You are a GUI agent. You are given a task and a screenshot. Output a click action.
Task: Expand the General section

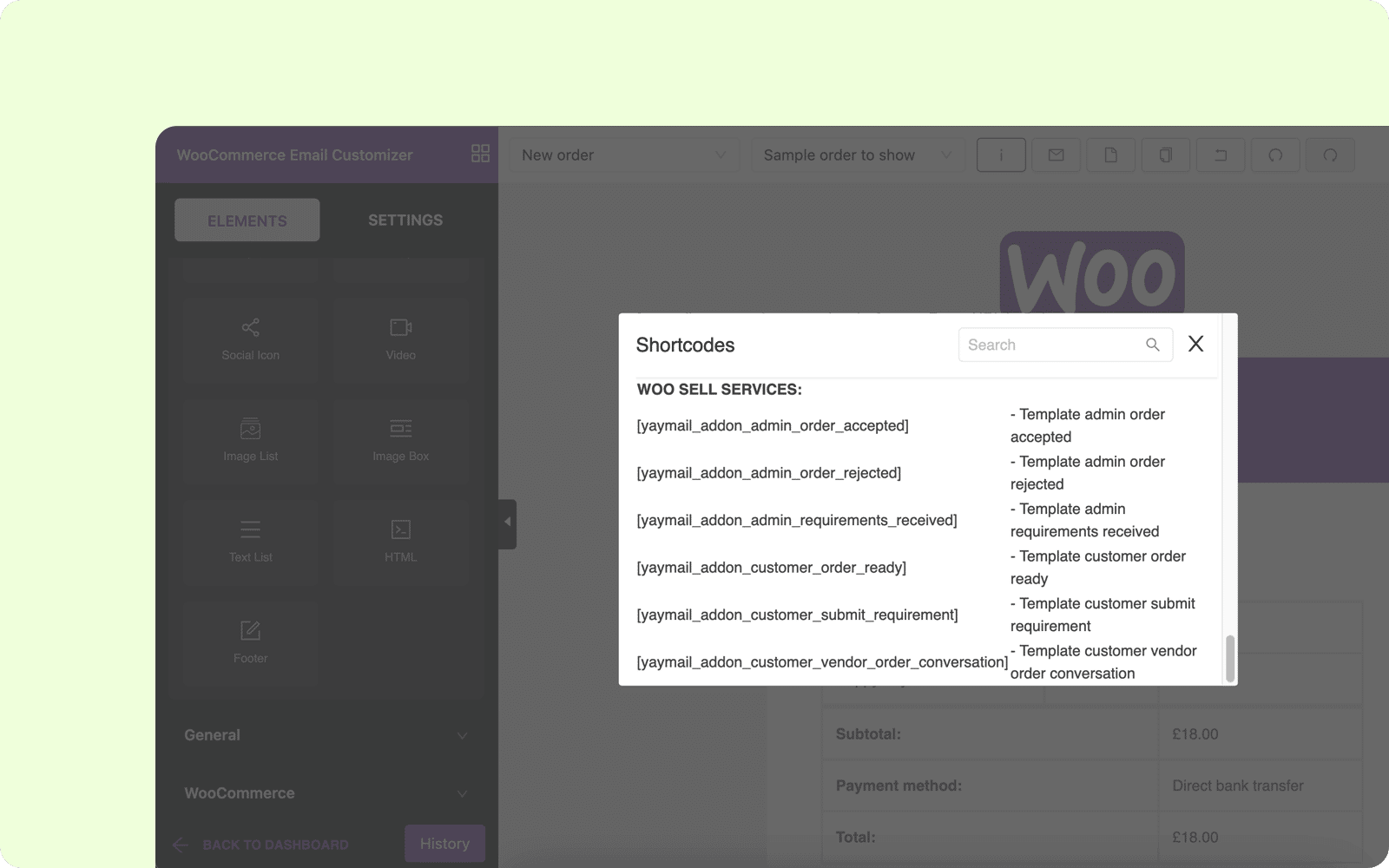click(x=326, y=735)
